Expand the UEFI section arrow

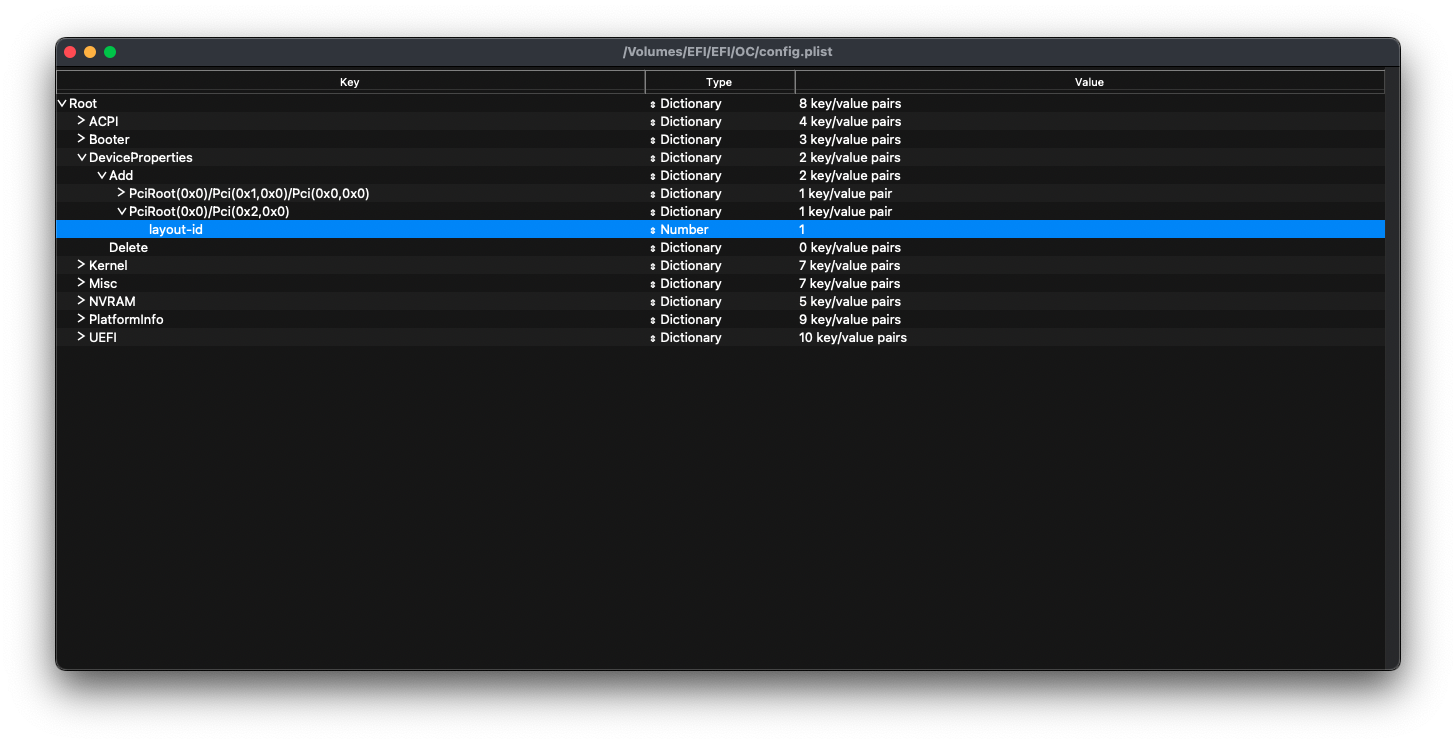pyautogui.click(x=81, y=337)
